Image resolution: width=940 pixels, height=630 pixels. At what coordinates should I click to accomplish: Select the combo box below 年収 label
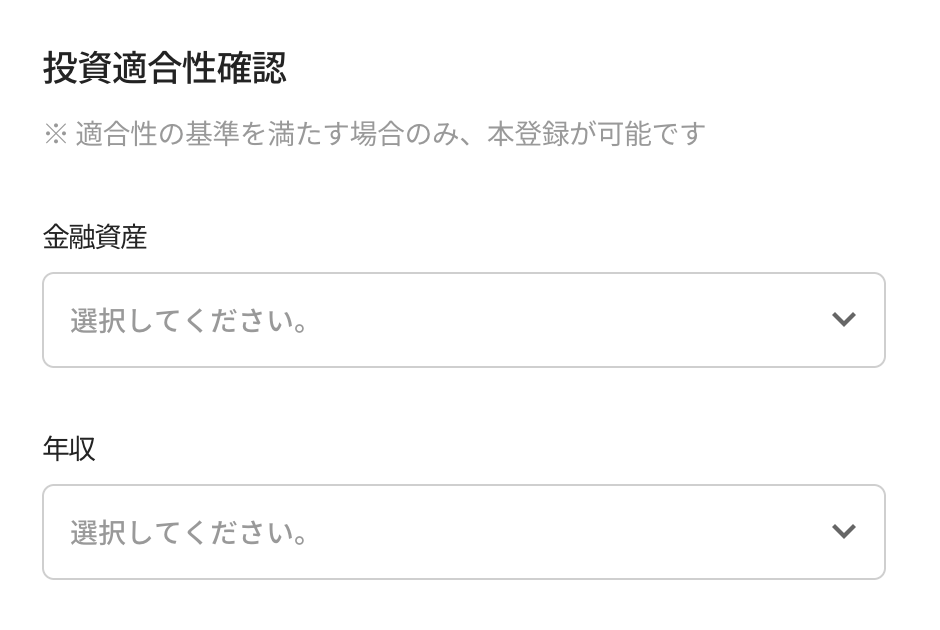(463, 532)
